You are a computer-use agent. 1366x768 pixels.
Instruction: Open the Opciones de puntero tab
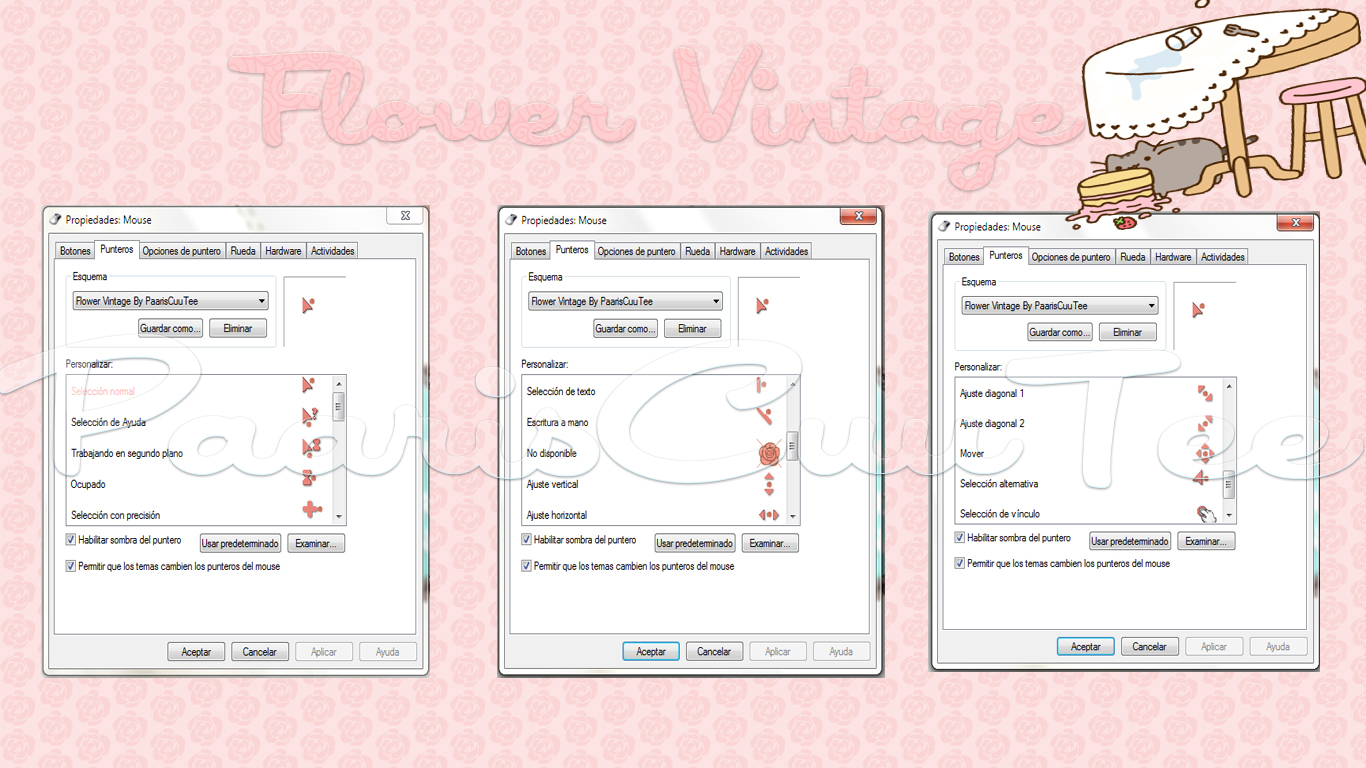pyautogui.click(x=181, y=250)
